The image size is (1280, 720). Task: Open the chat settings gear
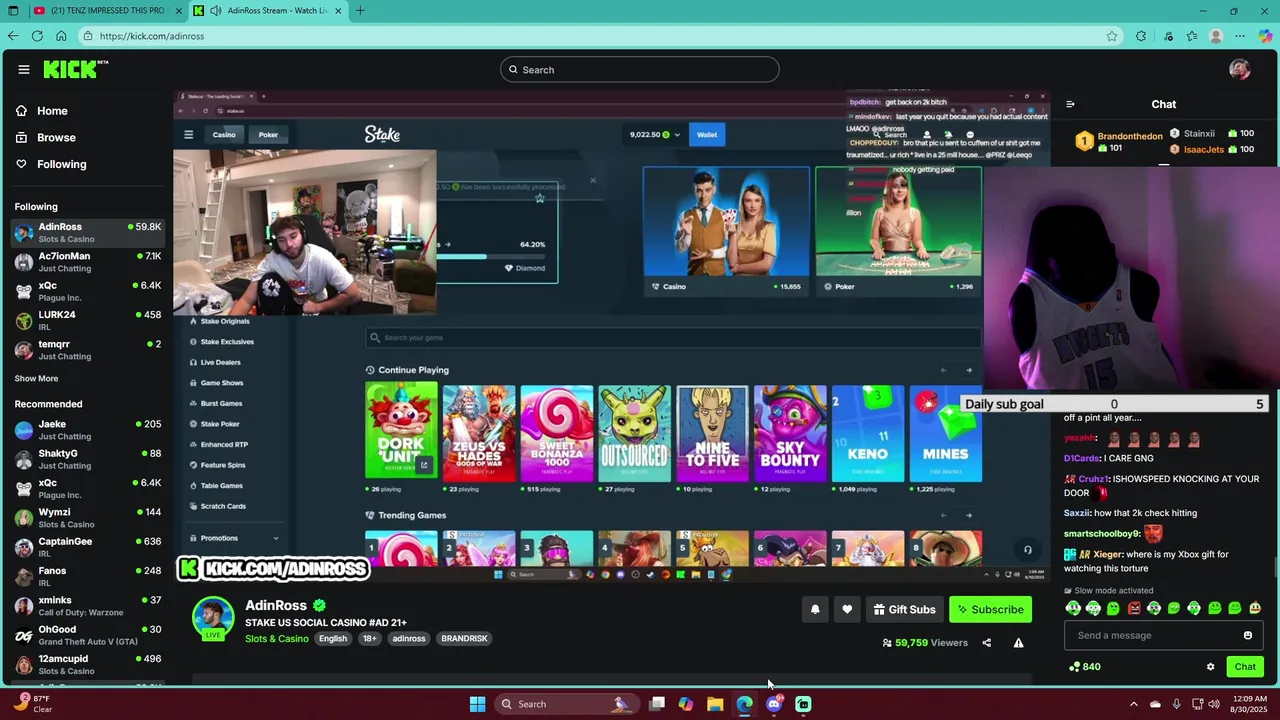click(1210, 667)
